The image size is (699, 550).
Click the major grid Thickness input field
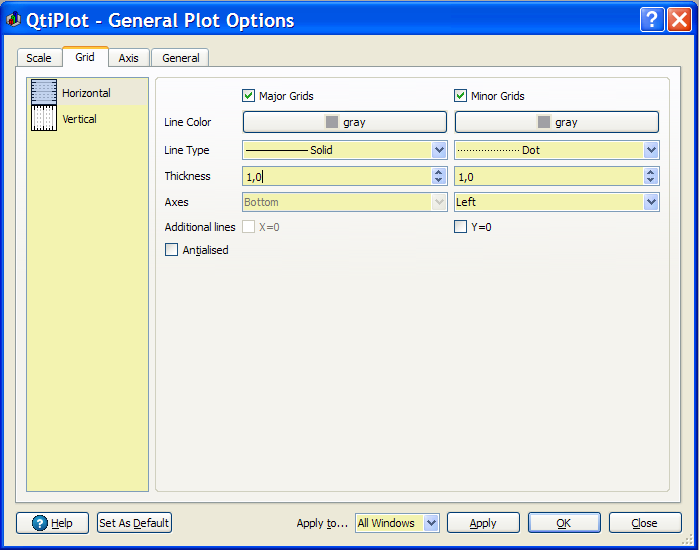[x=335, y=176]
